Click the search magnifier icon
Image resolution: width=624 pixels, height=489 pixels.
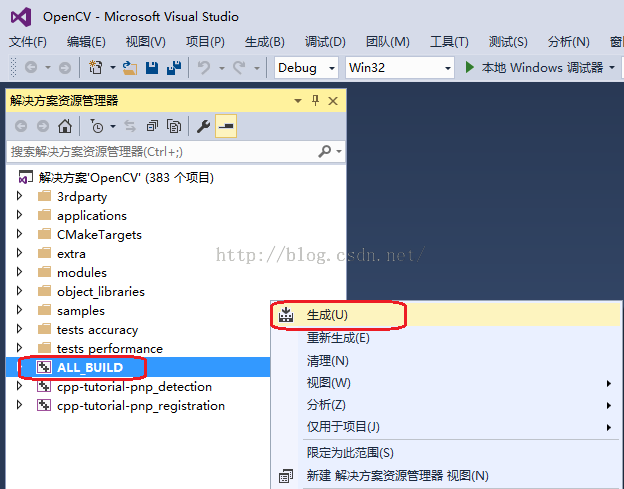click(x=324, y=151)
